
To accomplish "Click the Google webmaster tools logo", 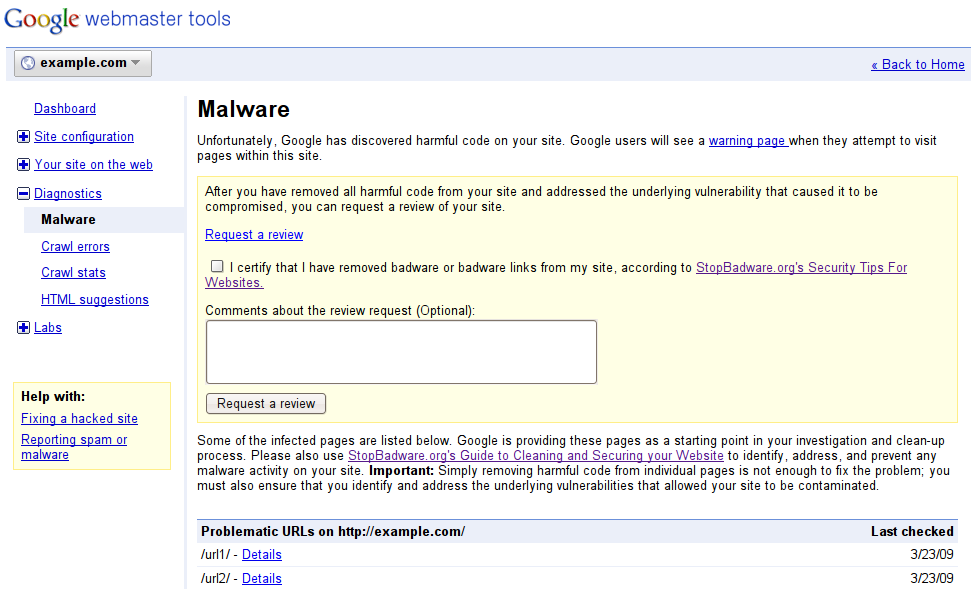I will click(x=117, y=20).
